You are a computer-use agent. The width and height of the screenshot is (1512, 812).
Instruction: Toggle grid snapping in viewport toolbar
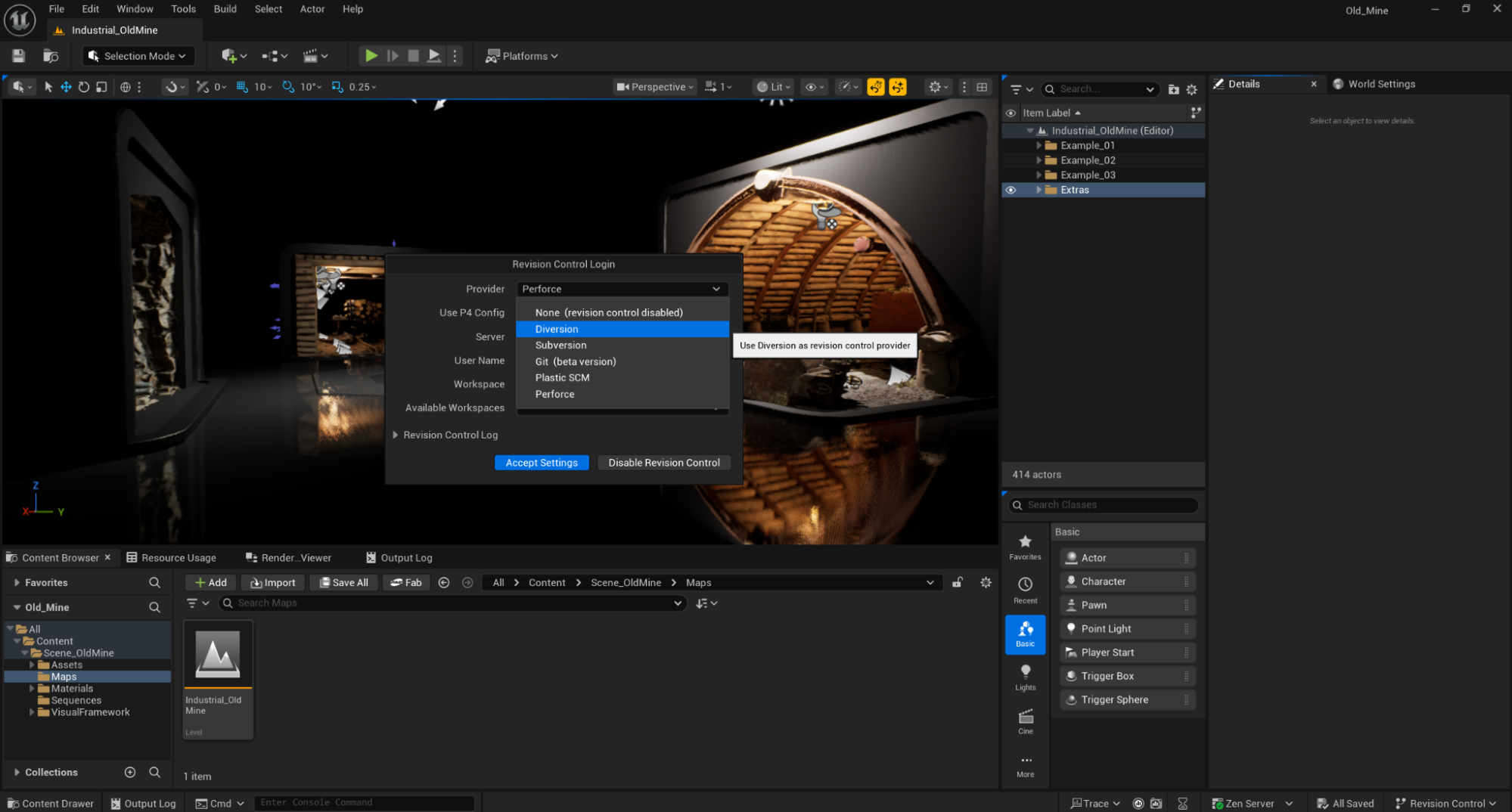pos(242,87)
